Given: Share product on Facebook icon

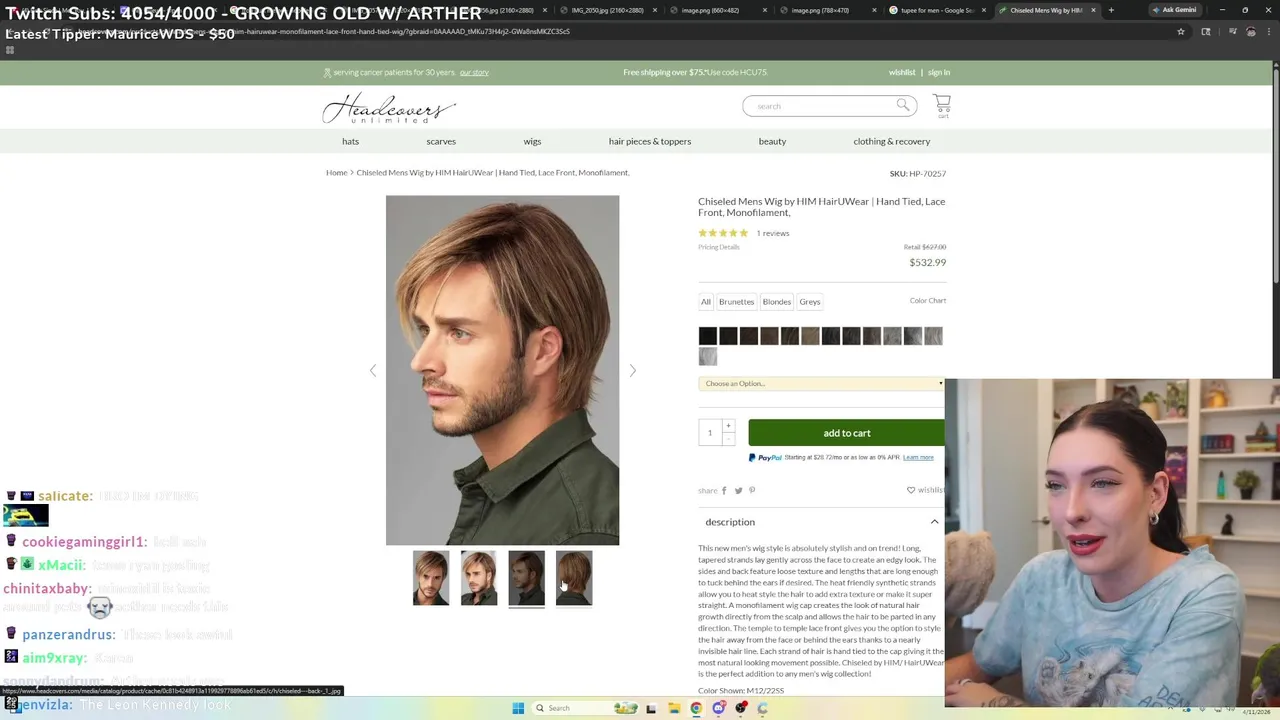Looking at the screenshot, I should click(x=724, y=490).
